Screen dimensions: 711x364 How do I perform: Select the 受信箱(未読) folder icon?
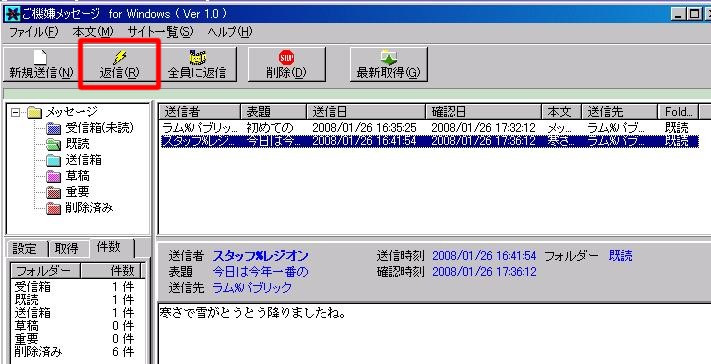(x=53, y=129)
